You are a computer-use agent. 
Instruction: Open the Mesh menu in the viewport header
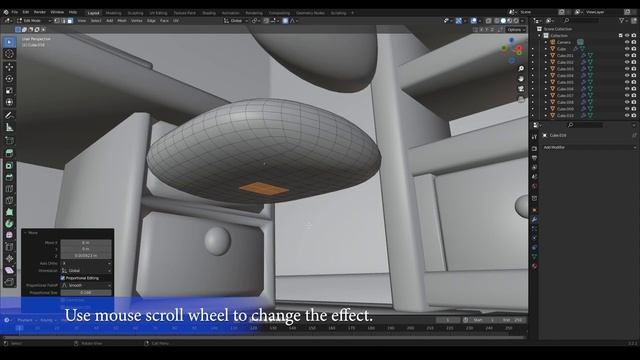[x=122, y=20]
